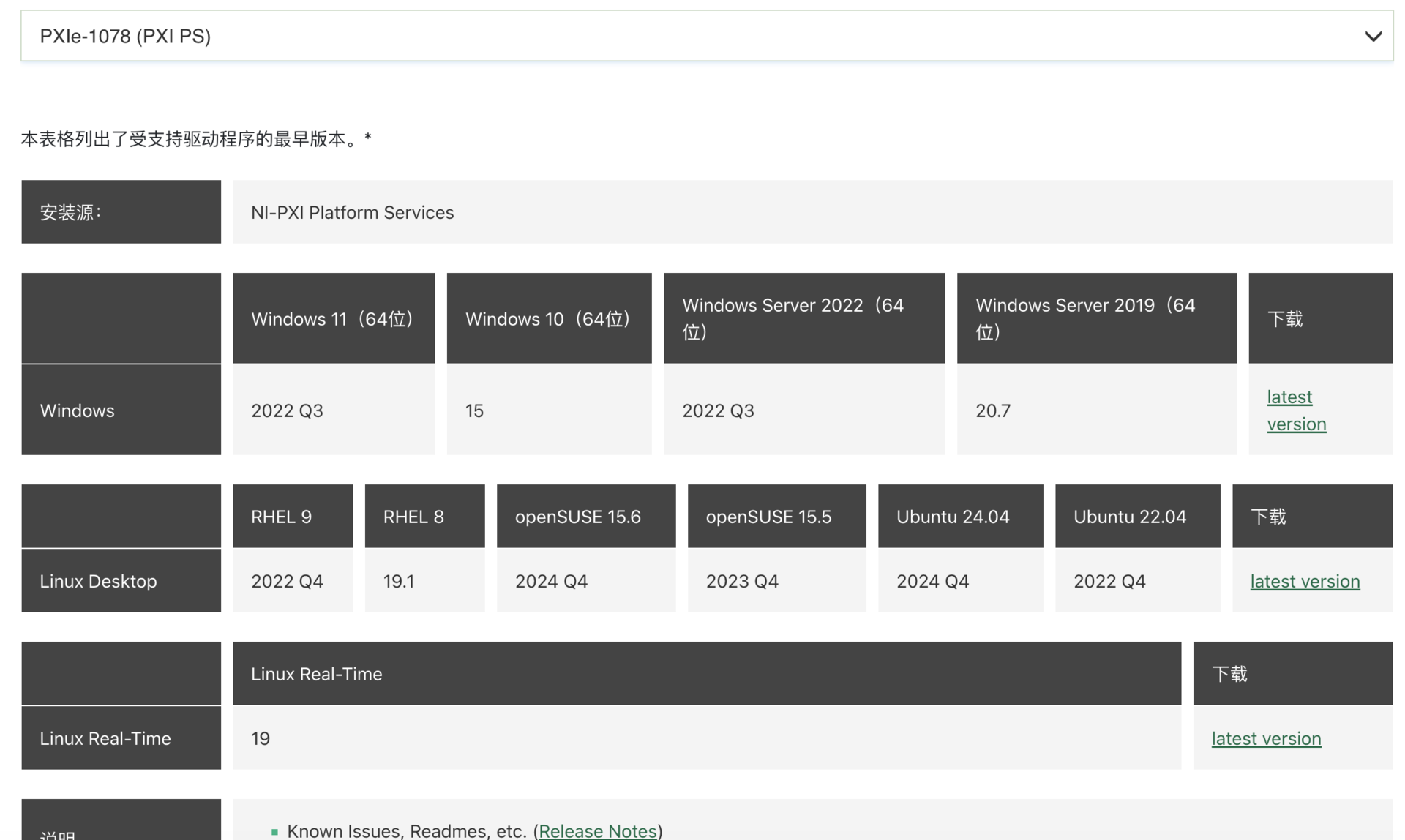
Task: Select Windows Server 2022 value 2022 Q3
Action: point(718,410)
